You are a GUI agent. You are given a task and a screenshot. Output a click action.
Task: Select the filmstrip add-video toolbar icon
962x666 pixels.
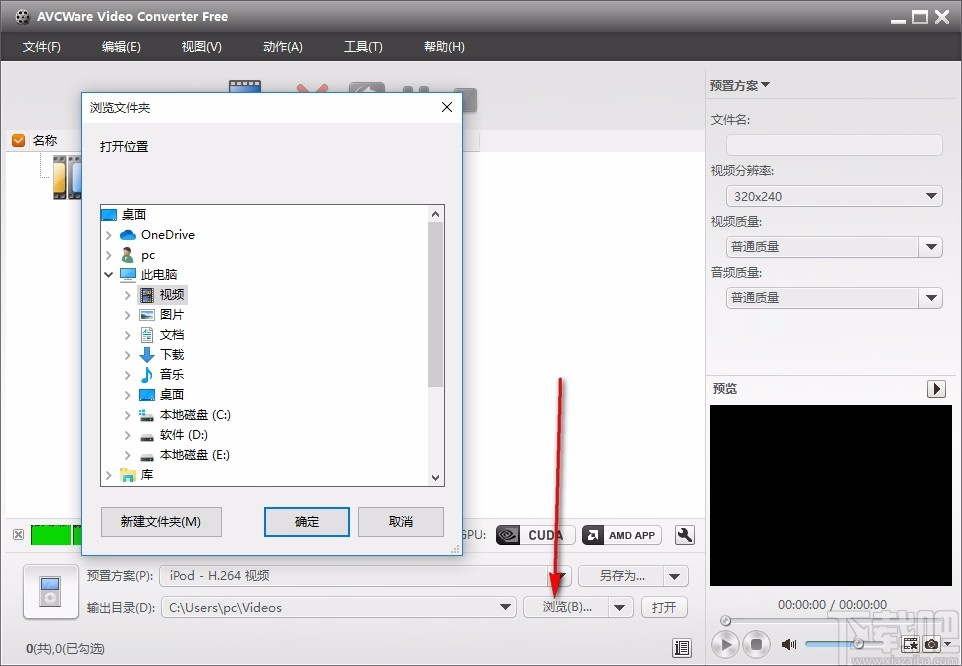[243, 84]
